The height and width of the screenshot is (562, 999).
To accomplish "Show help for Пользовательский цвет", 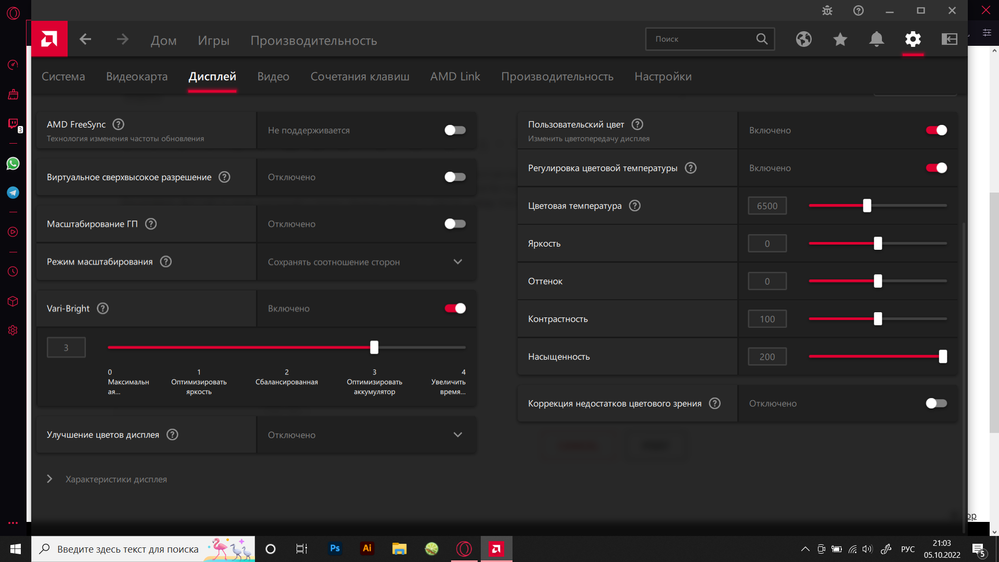I will (637, 124).
